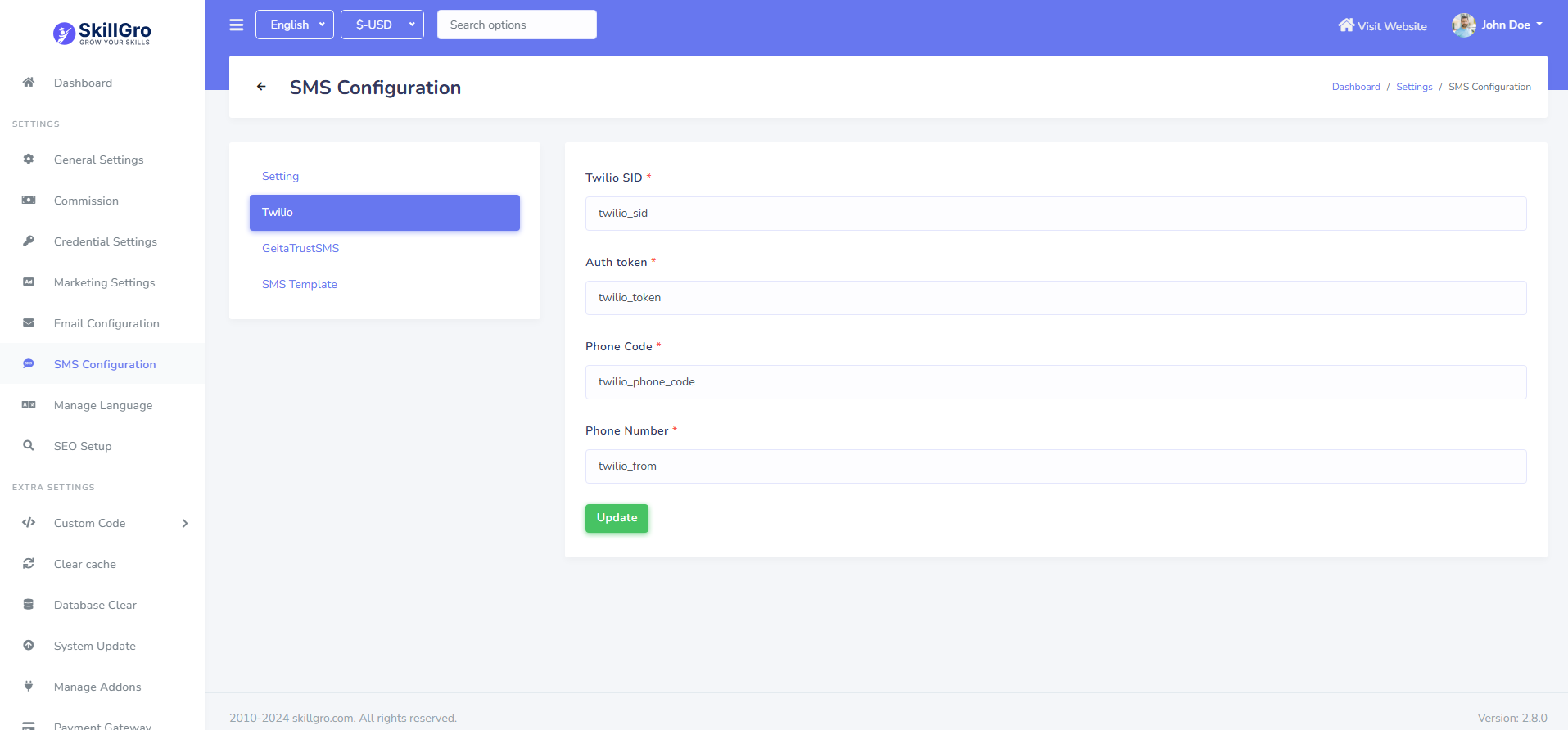Click the Search options field
The height and width of the screenshot is (730, 1568).
point(517,25)
